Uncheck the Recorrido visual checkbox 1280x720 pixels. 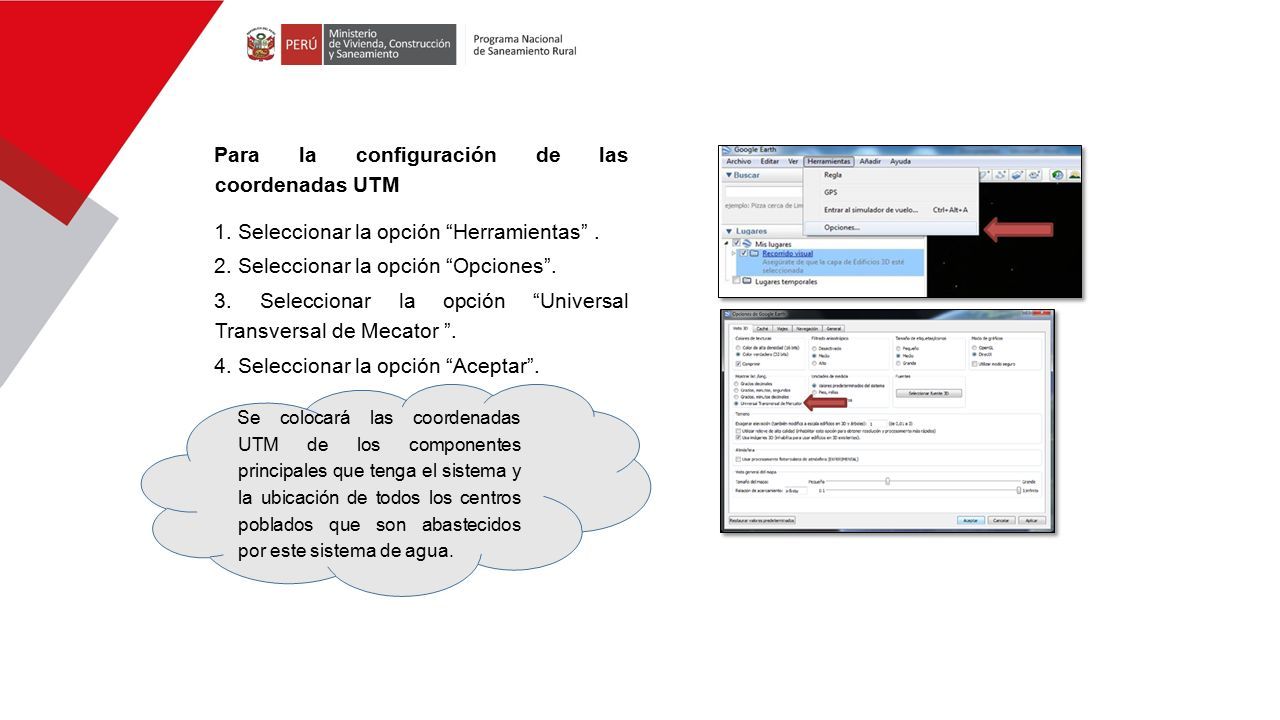coord(744,253)
